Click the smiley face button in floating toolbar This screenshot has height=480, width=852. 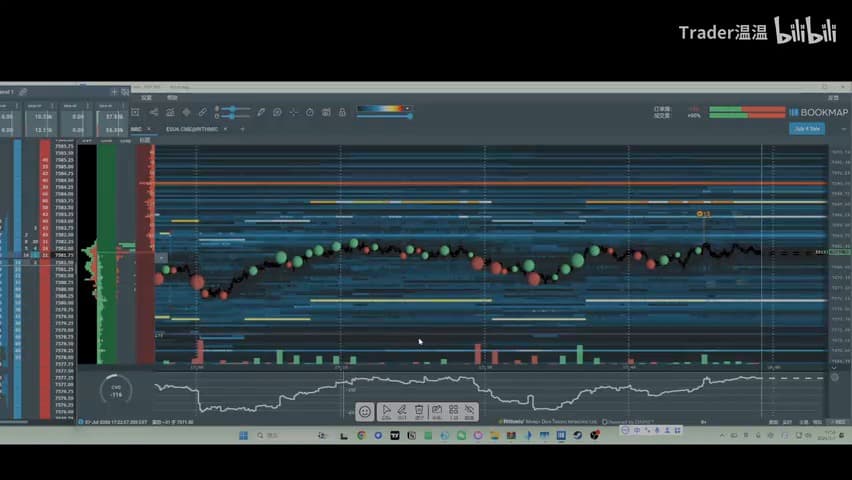365,412
